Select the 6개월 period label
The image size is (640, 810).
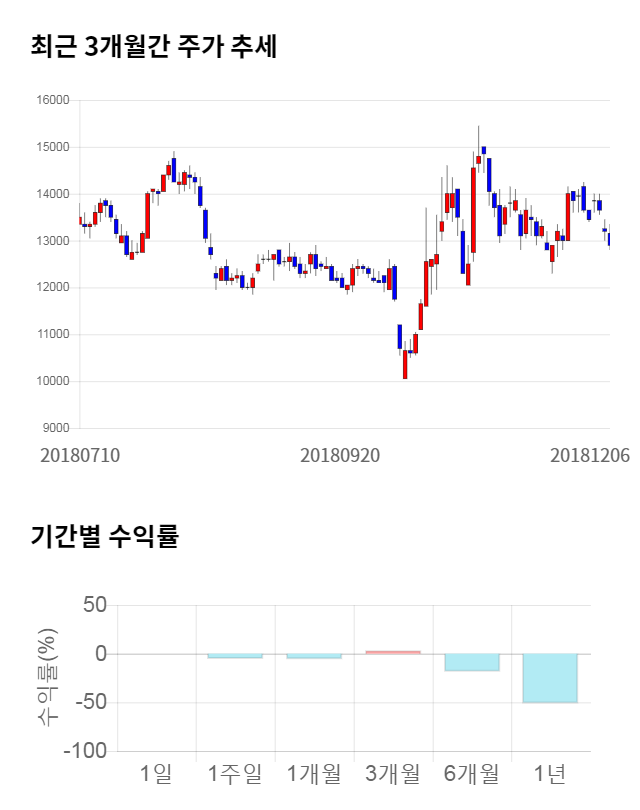pos(471,773)
